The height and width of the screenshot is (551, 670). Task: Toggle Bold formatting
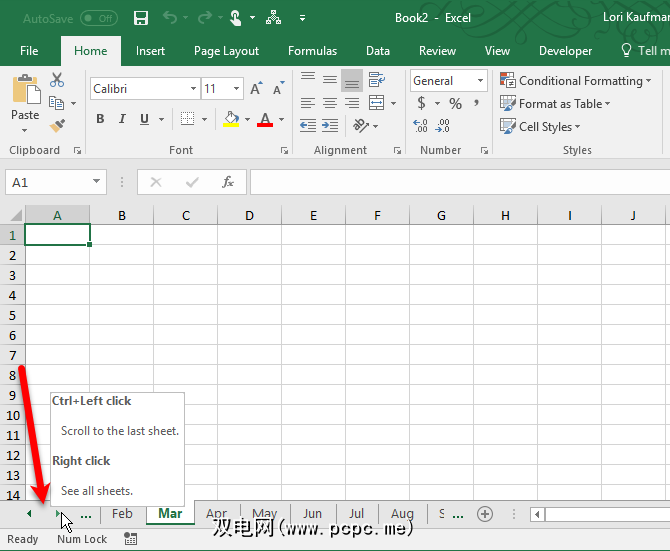click(100, 119)
